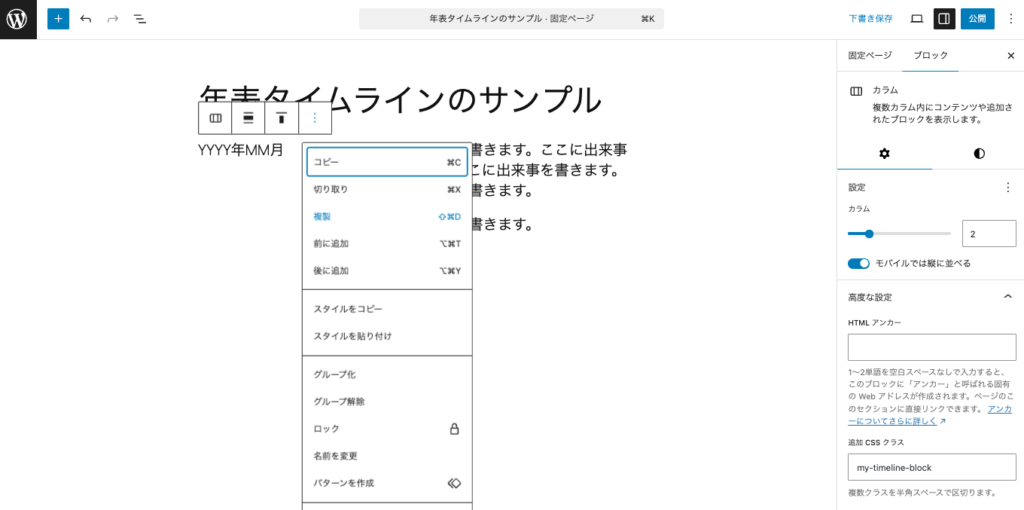Select スタイルを貼り付け menu item

pyautogui.click(x=387, y=336)
